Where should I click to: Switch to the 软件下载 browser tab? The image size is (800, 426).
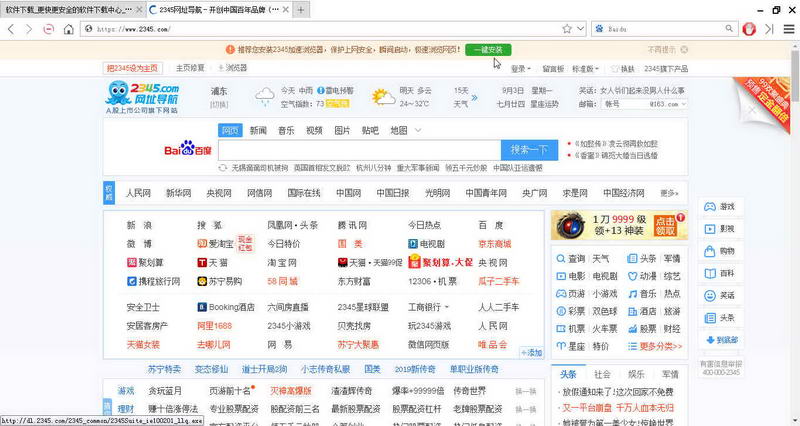(72, 10)
